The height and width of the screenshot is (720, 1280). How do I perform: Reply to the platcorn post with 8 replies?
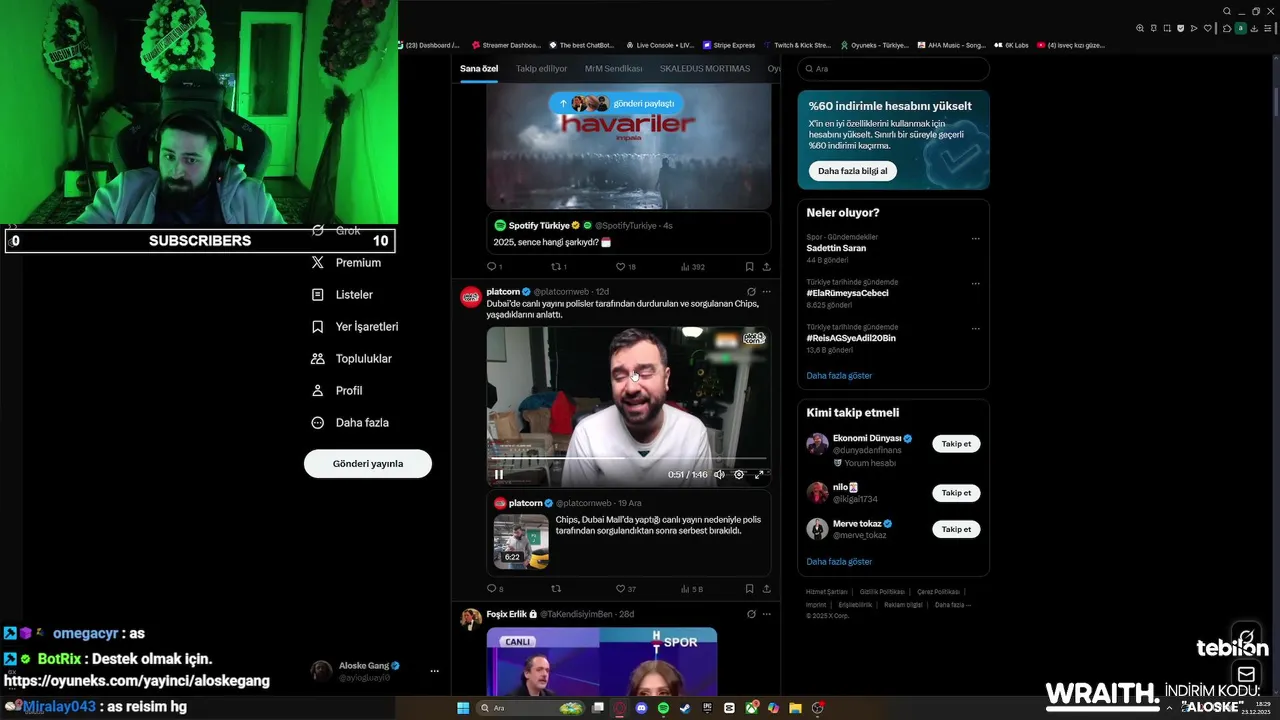point(494,589)
